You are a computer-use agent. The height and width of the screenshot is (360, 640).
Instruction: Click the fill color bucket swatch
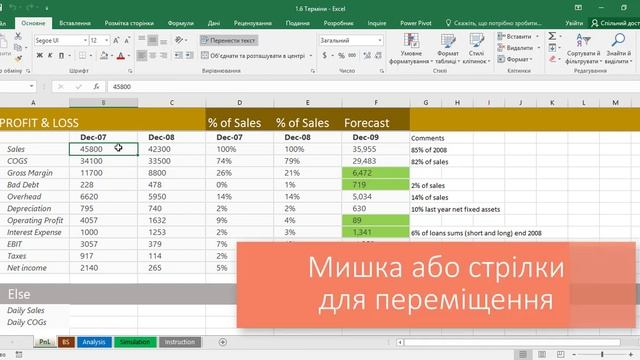104,56
